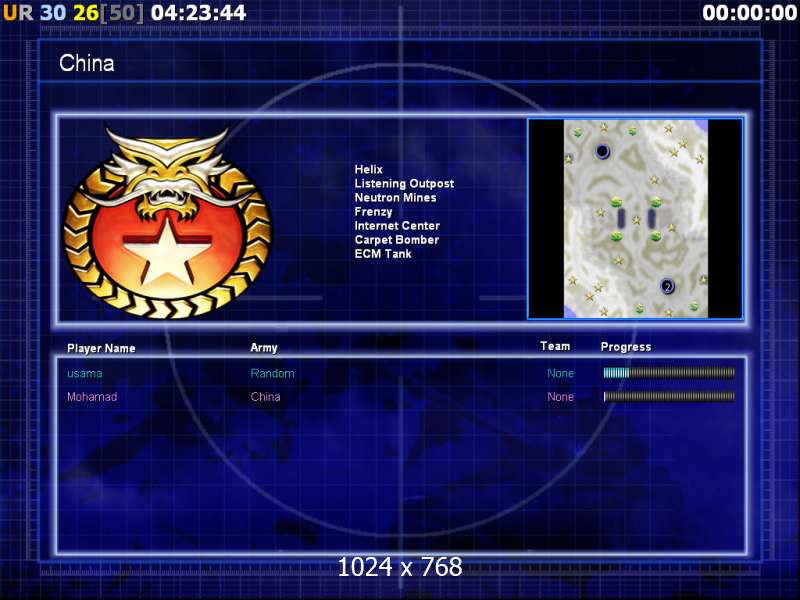Click "China" army in Mohamad's row
This screenshot has height=600, width=800.
pyautogui.click(x=265, y=397)
